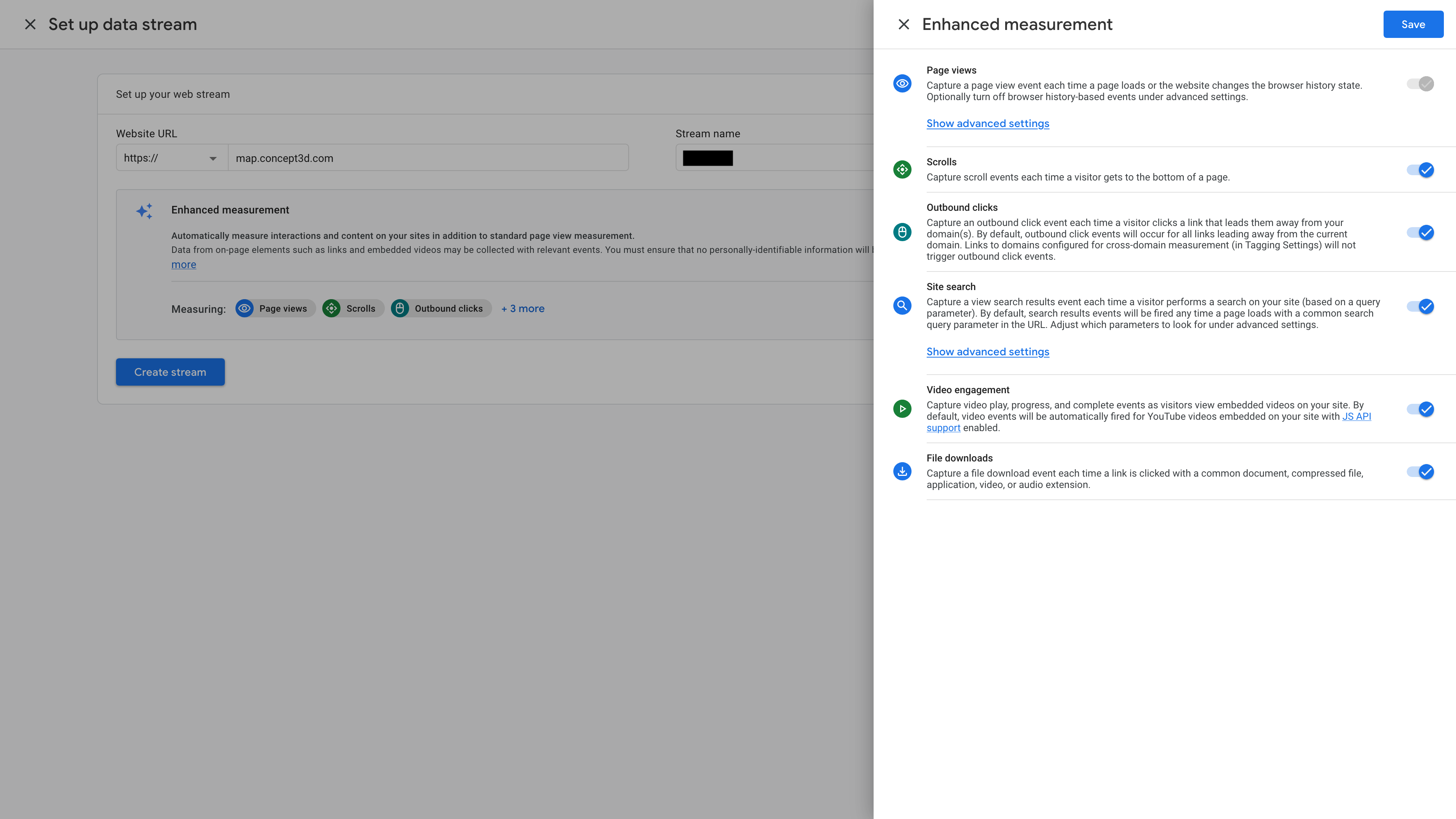
Task: Show advanced settings under Page views
Action: point(987,124)
